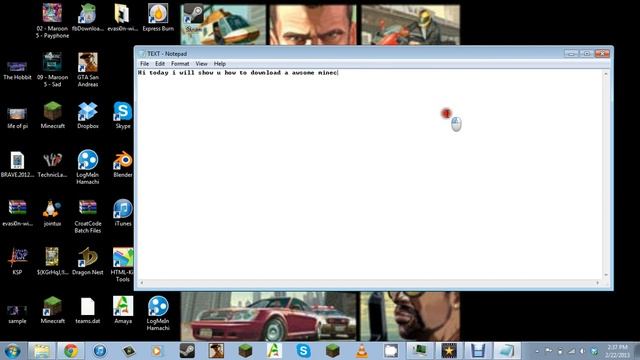Select the Minecraft icon beside Dropbox
The width and height of the screenshot is (640, 360).
tap(52, 116)
